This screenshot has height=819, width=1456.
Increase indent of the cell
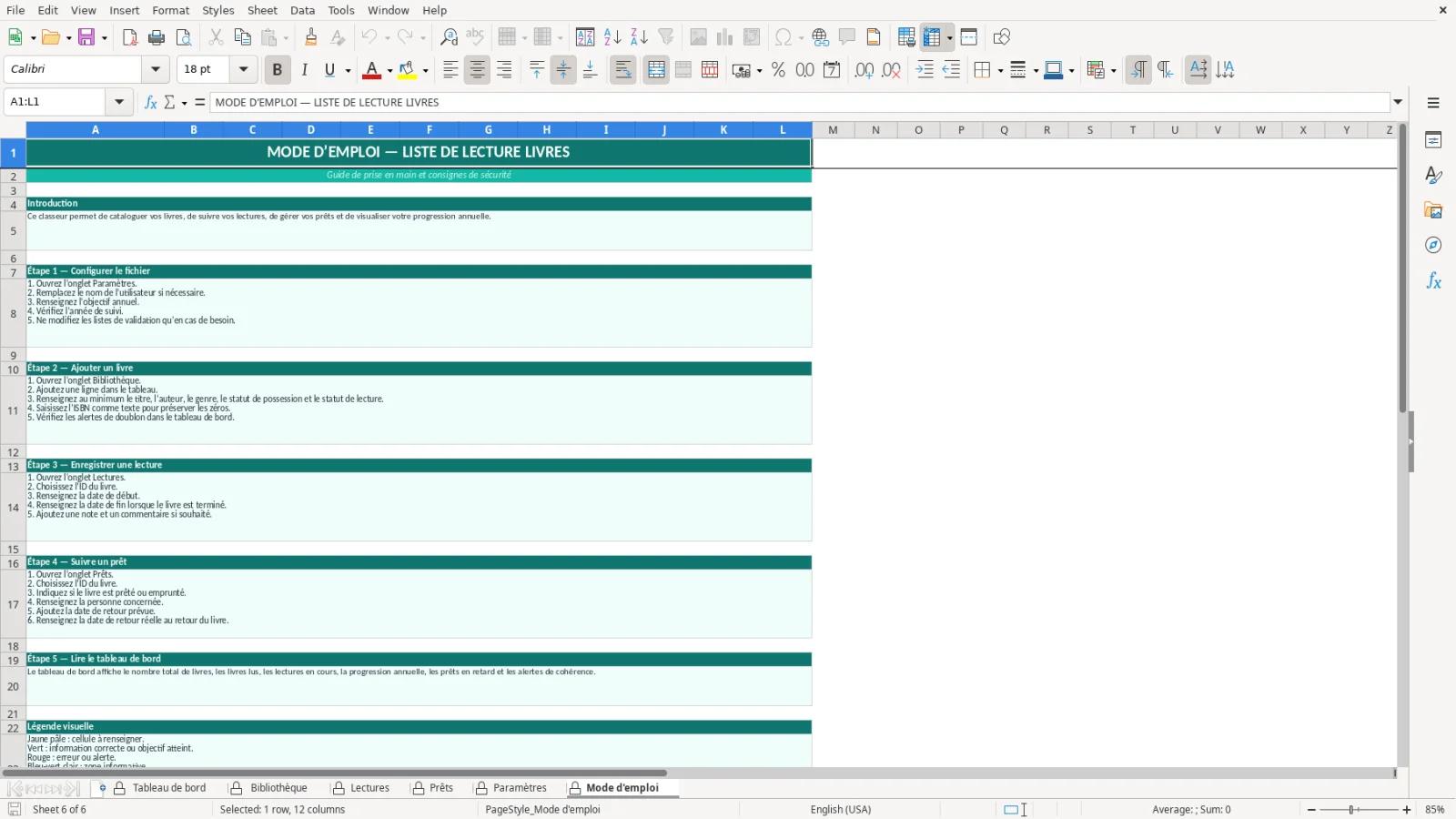click(x=925, y=70)
